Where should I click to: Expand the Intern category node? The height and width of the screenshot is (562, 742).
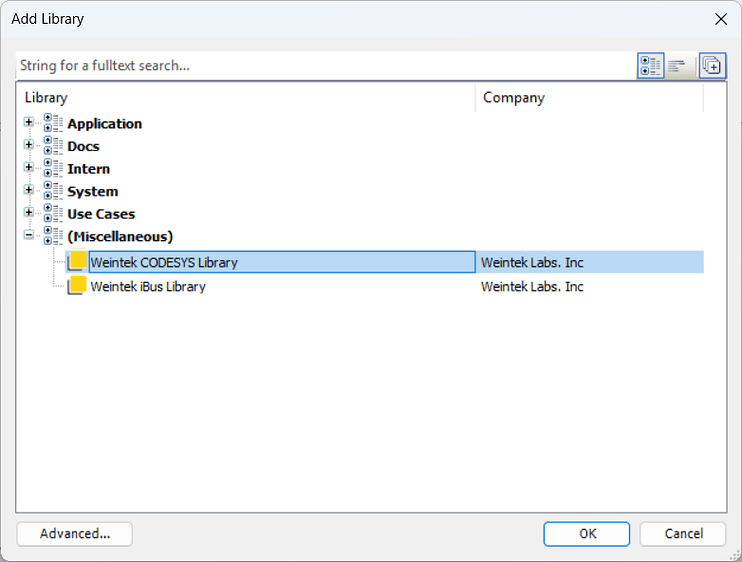coord(28,167)
